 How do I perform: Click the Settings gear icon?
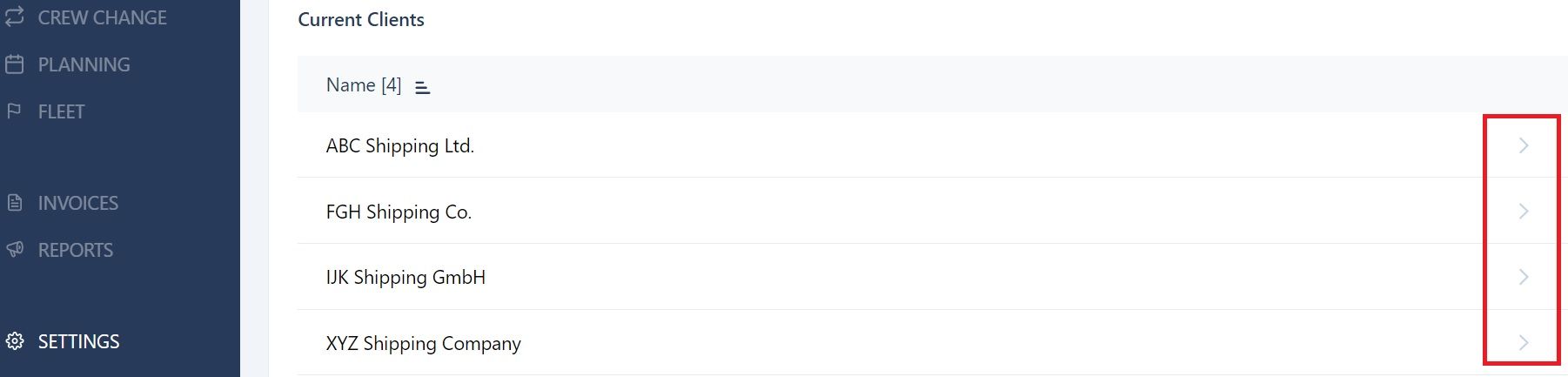(x=15, y=341)
